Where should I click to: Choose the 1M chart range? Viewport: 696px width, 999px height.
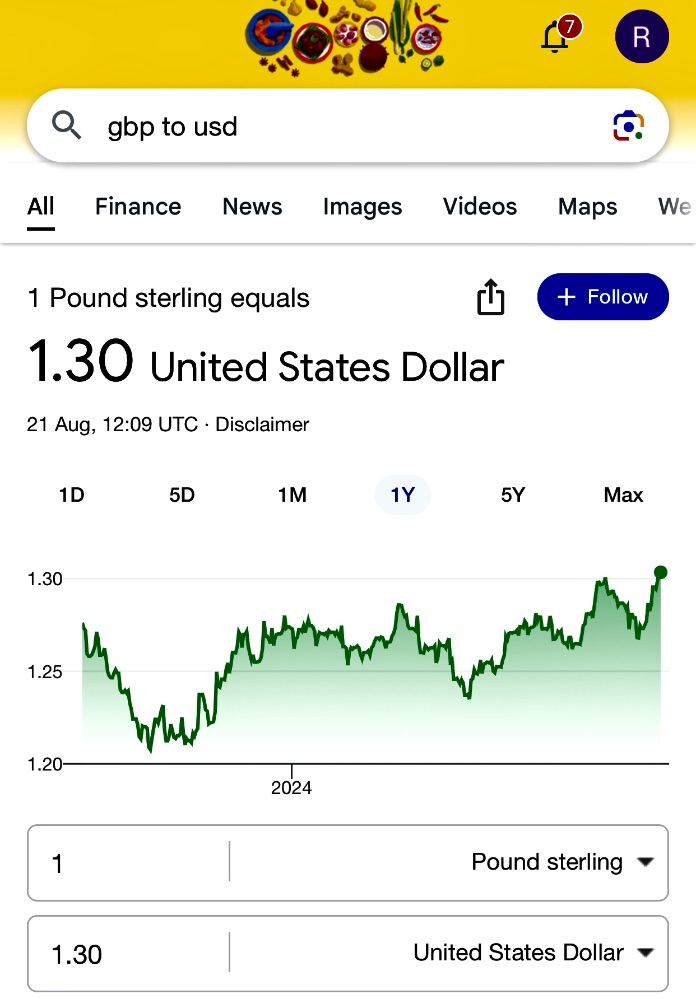pyautogui.click(x=292, y=495)
